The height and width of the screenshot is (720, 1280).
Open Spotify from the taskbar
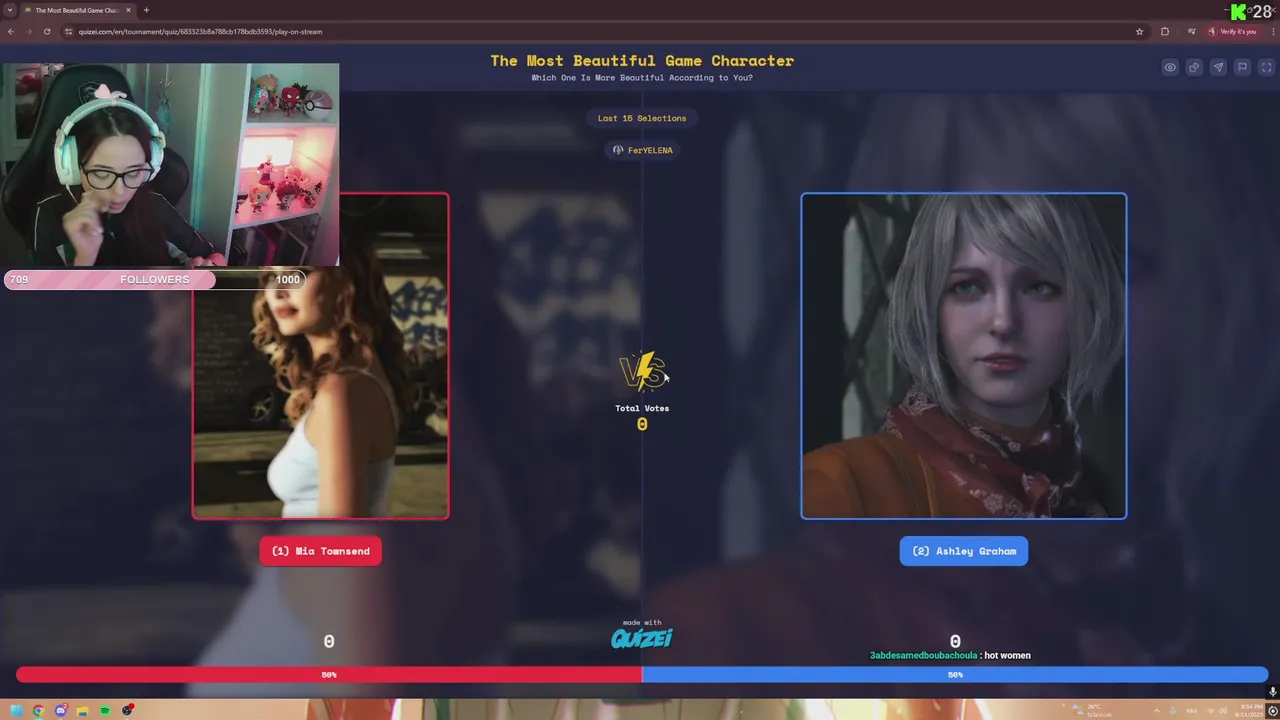click(x=105, y=711)
